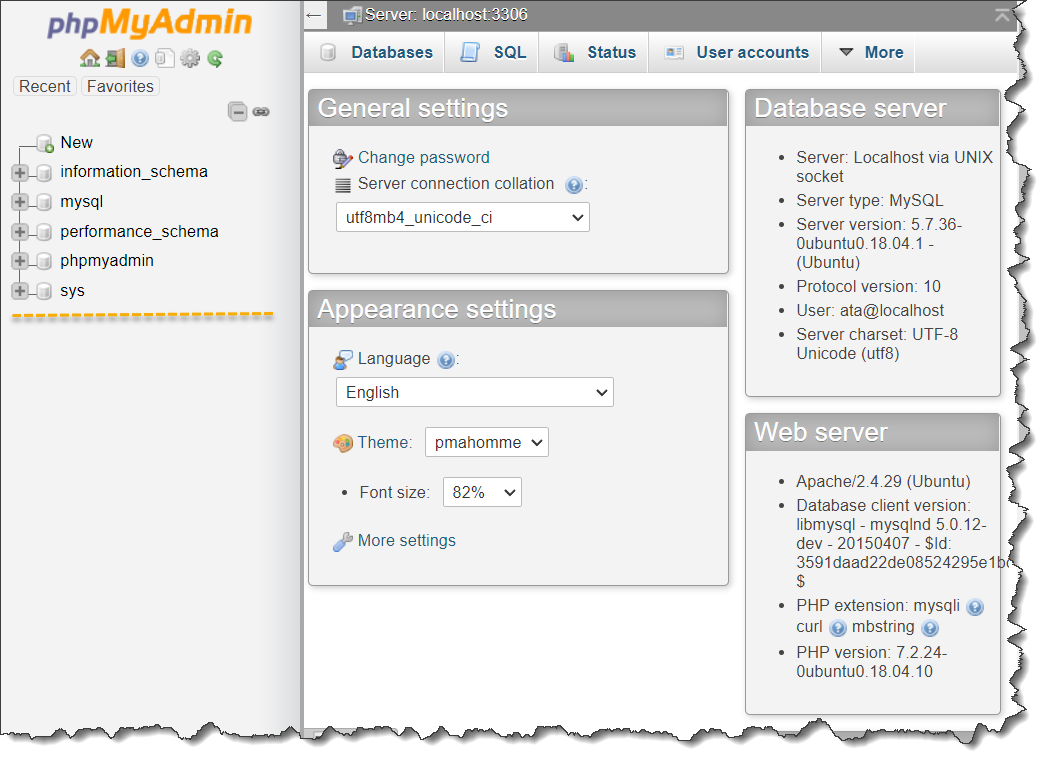Go to the phpMyAdmin Home icon

pyautogui.click(x=89, y=58)
